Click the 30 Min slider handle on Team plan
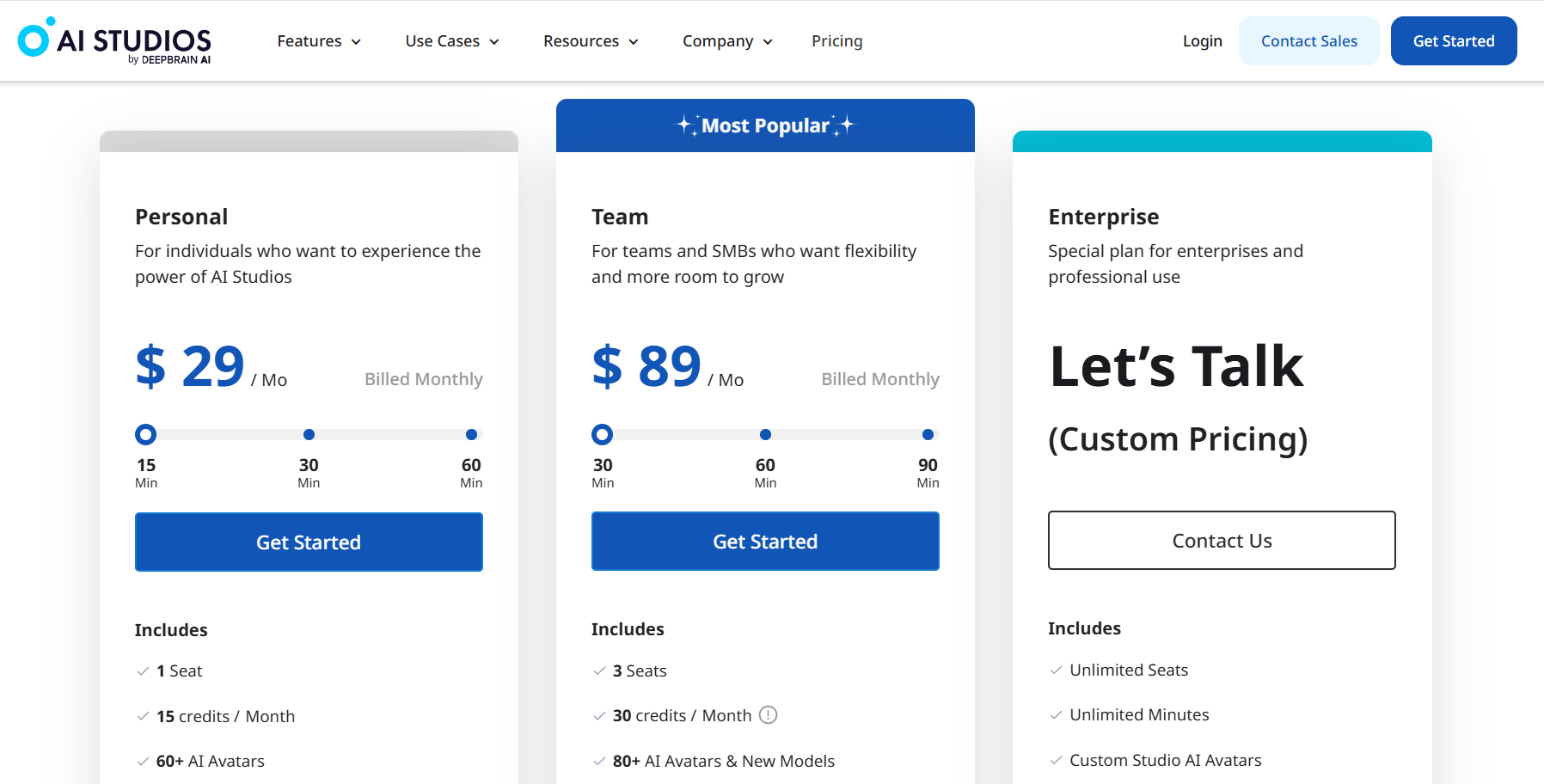The width and height of the screenshot is (1544, 784). (603, 435)
